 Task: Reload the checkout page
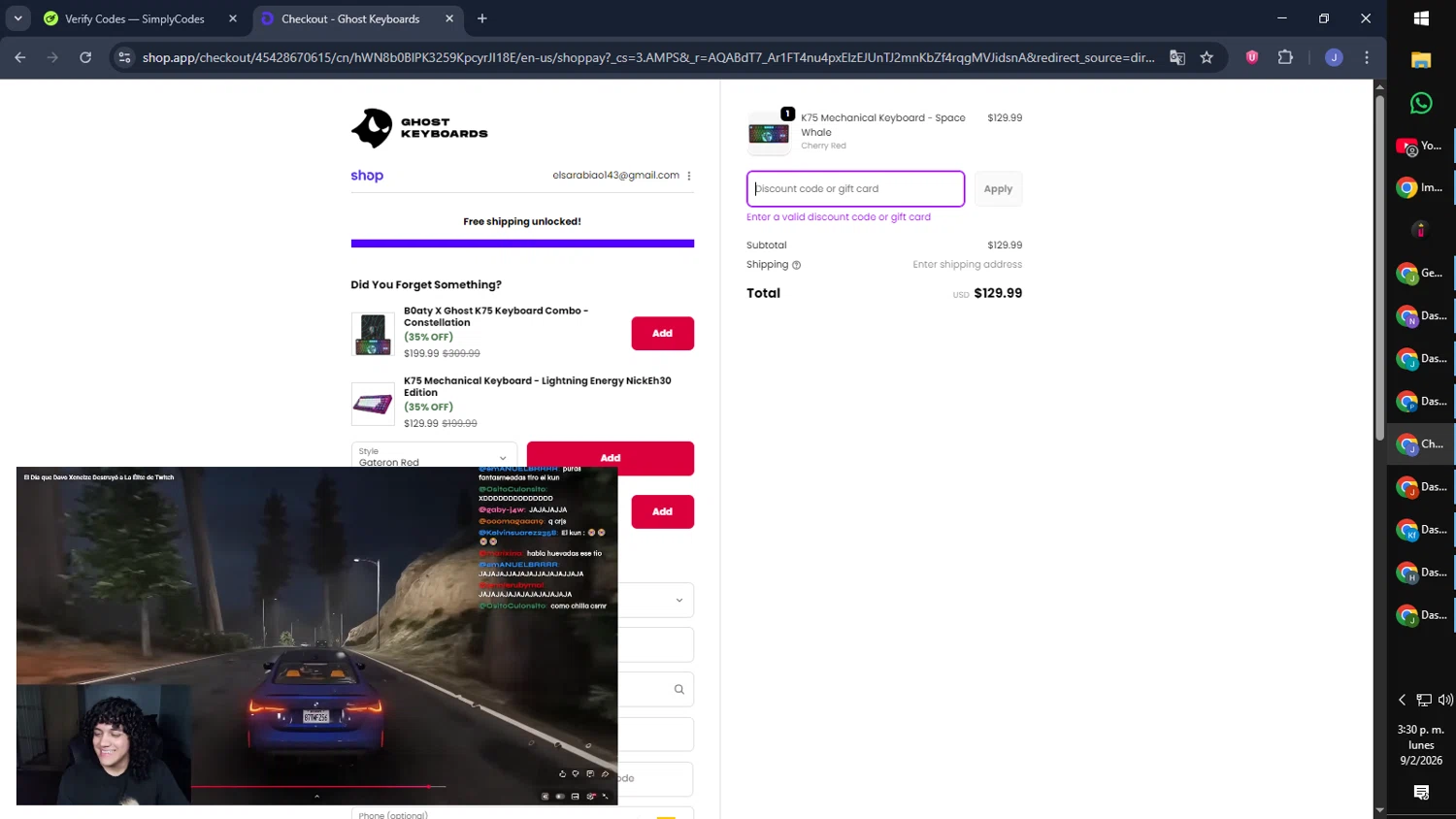[x=85, y=57]
